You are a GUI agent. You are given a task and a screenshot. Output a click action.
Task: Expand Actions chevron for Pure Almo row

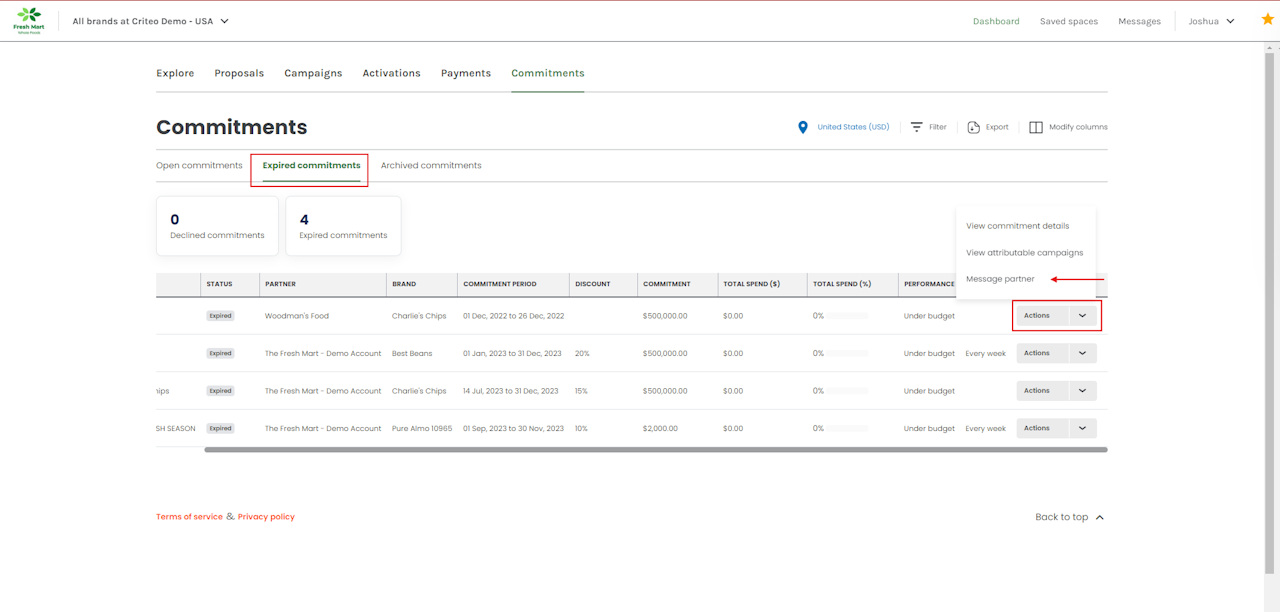coord(1082,428)
